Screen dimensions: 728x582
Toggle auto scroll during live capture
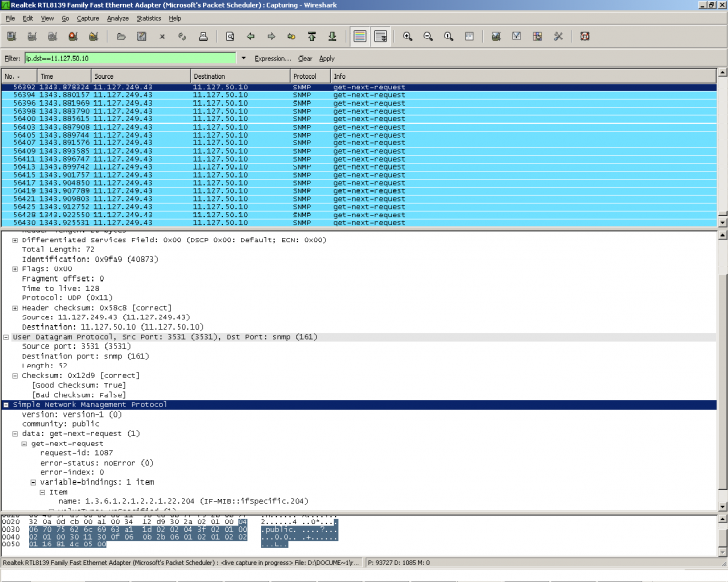pyautogui.click(x=380, y=36)
